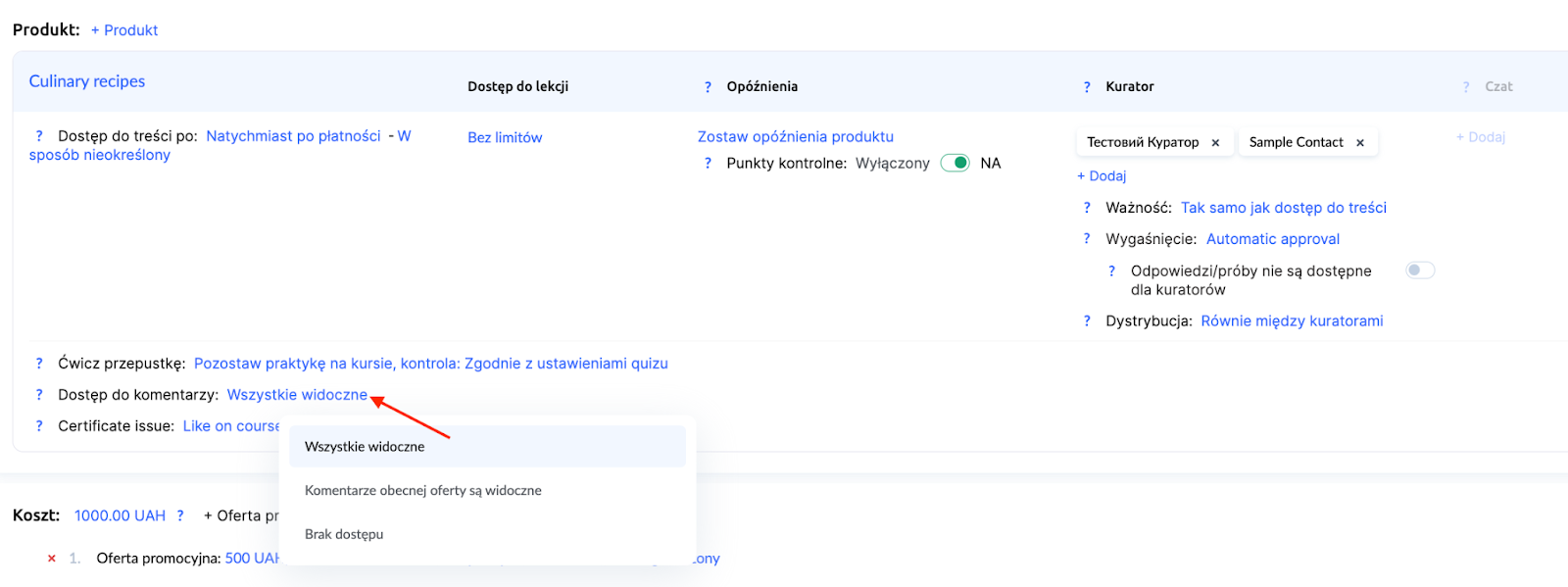
Task: Click help icon beside Ćwicz przepustkę
Action: click(x=39, y=364)
